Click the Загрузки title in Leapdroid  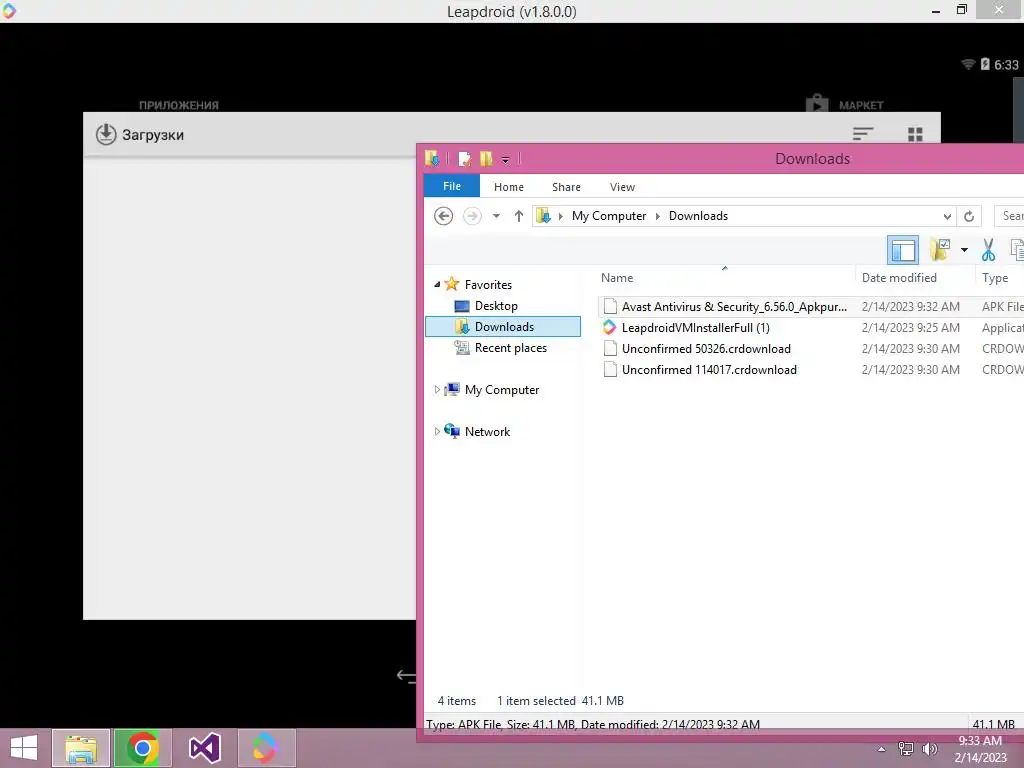153,135
